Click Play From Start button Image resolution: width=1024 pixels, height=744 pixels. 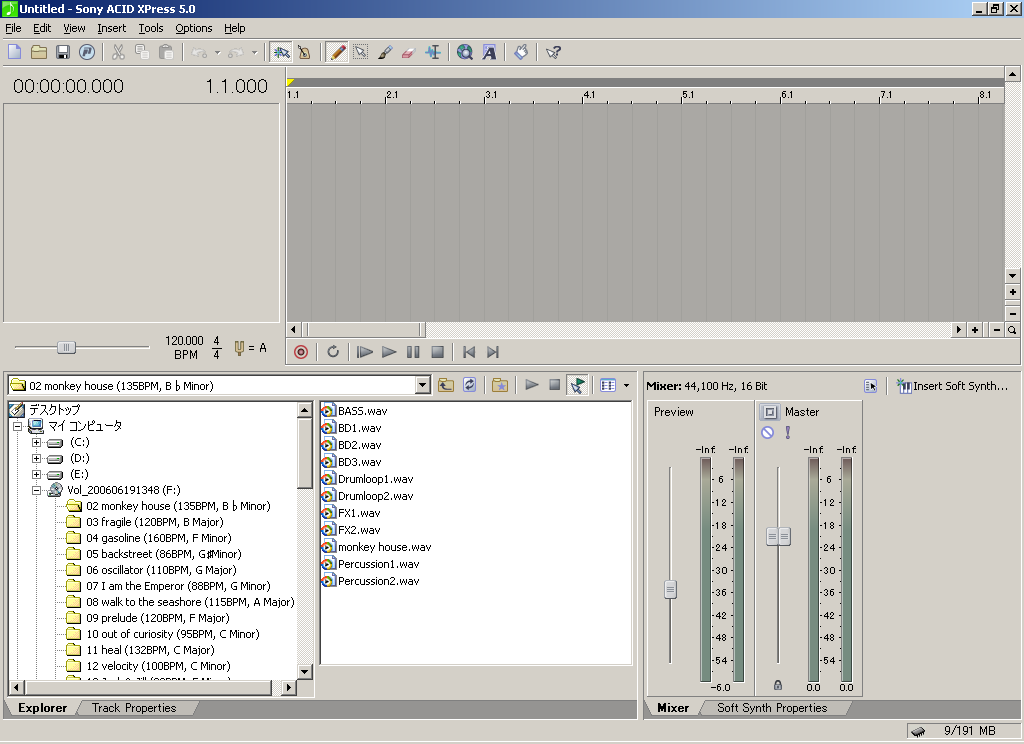tap(364, 352)
